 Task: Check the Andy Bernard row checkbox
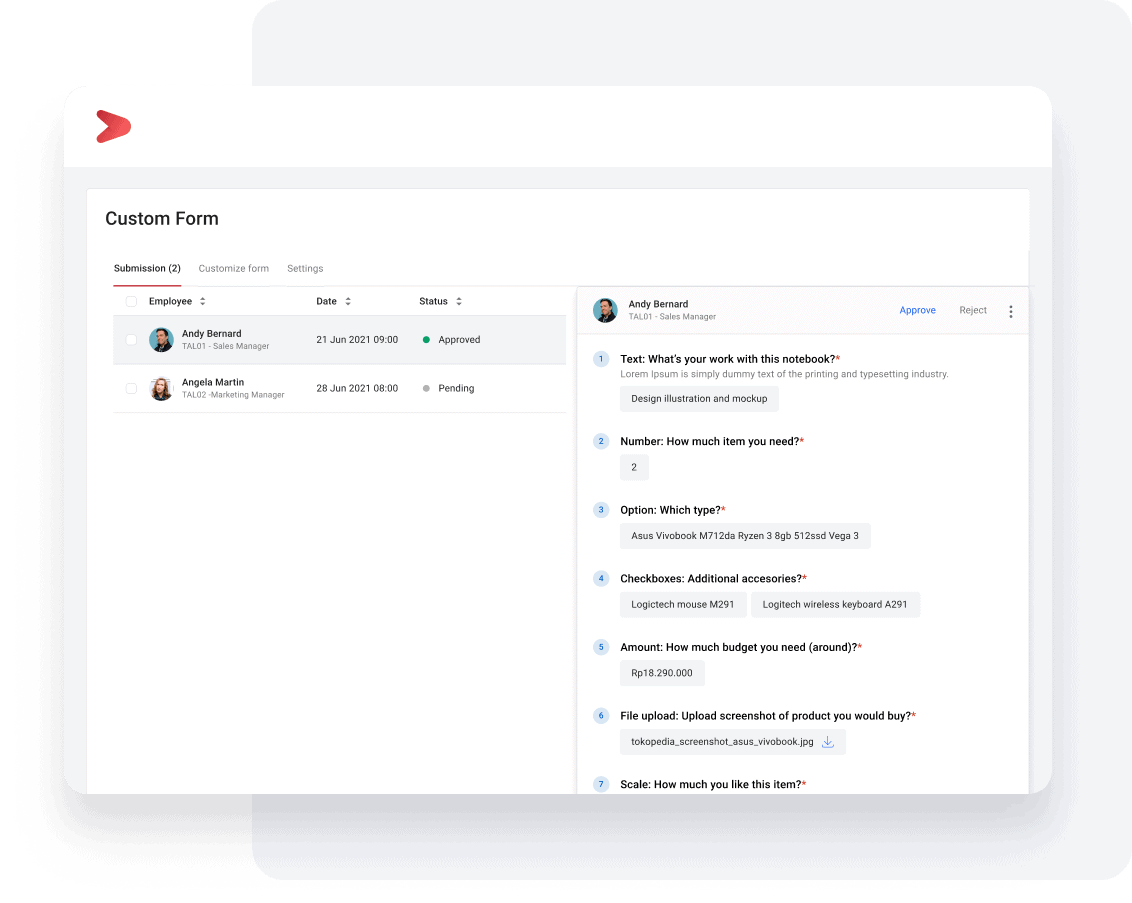click(x=131, y=340)
